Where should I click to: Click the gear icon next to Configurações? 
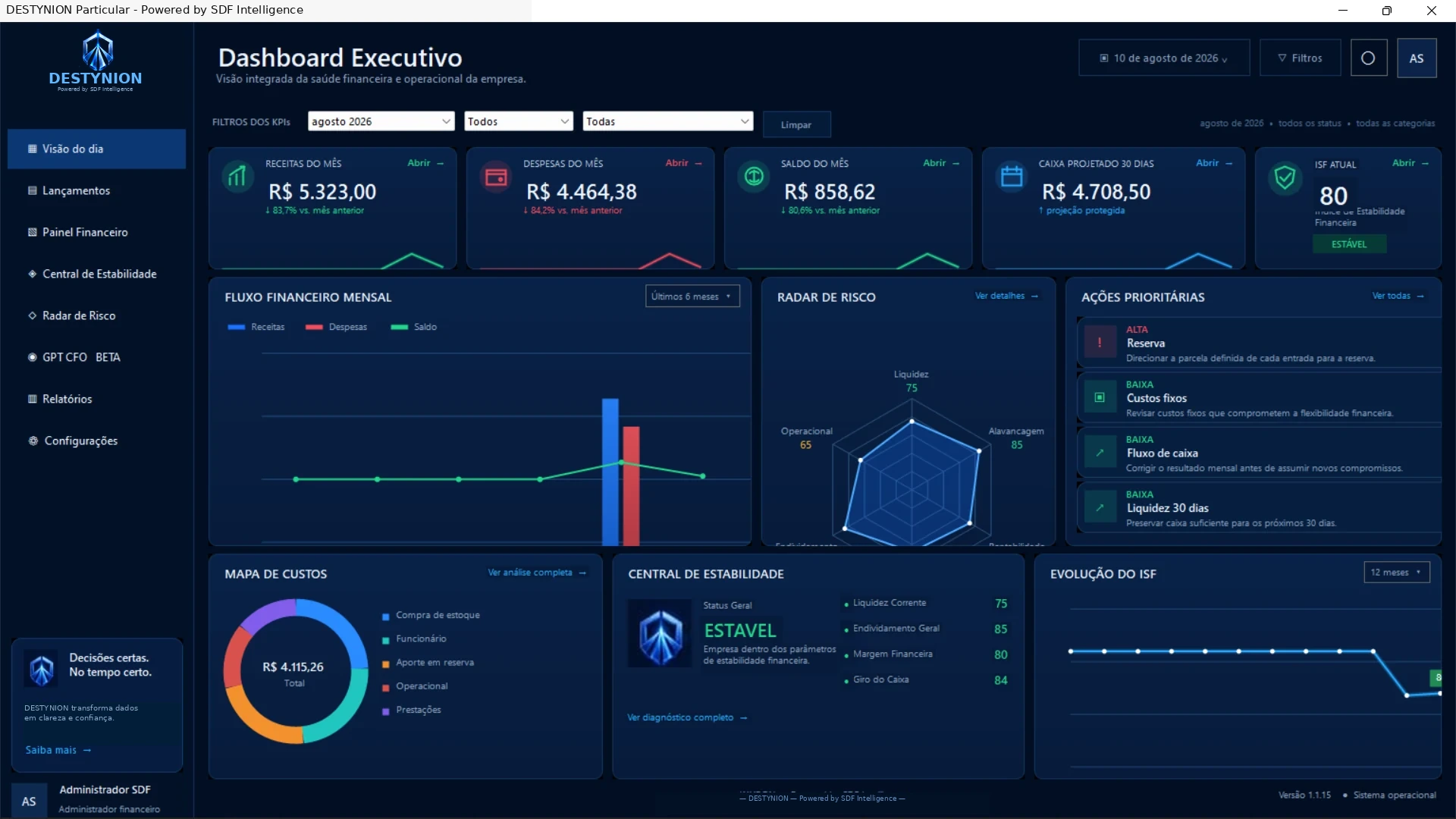33,441
